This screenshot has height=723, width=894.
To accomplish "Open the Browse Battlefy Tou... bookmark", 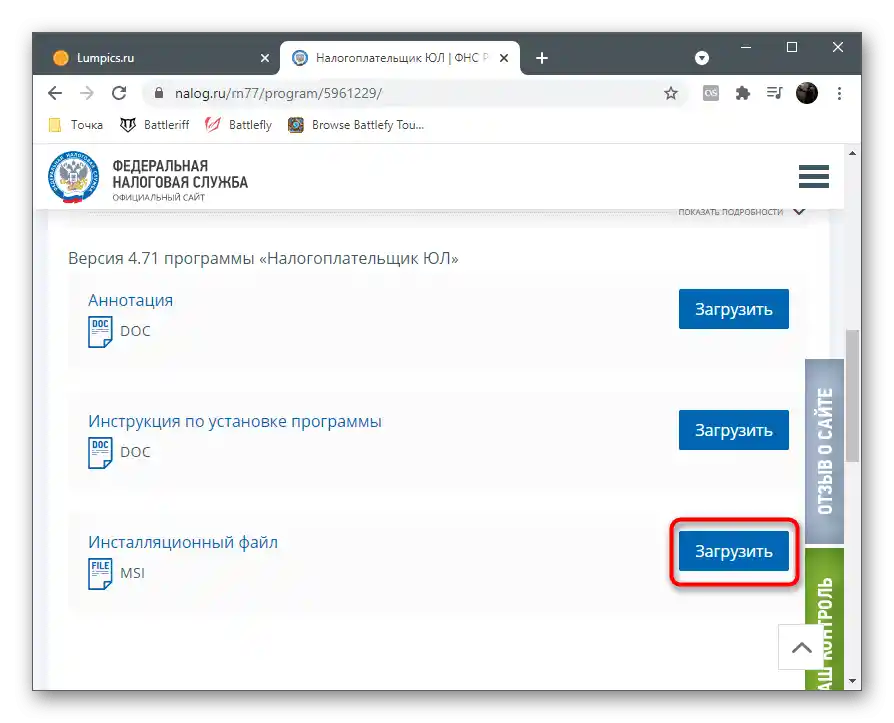I will [356, 125].
